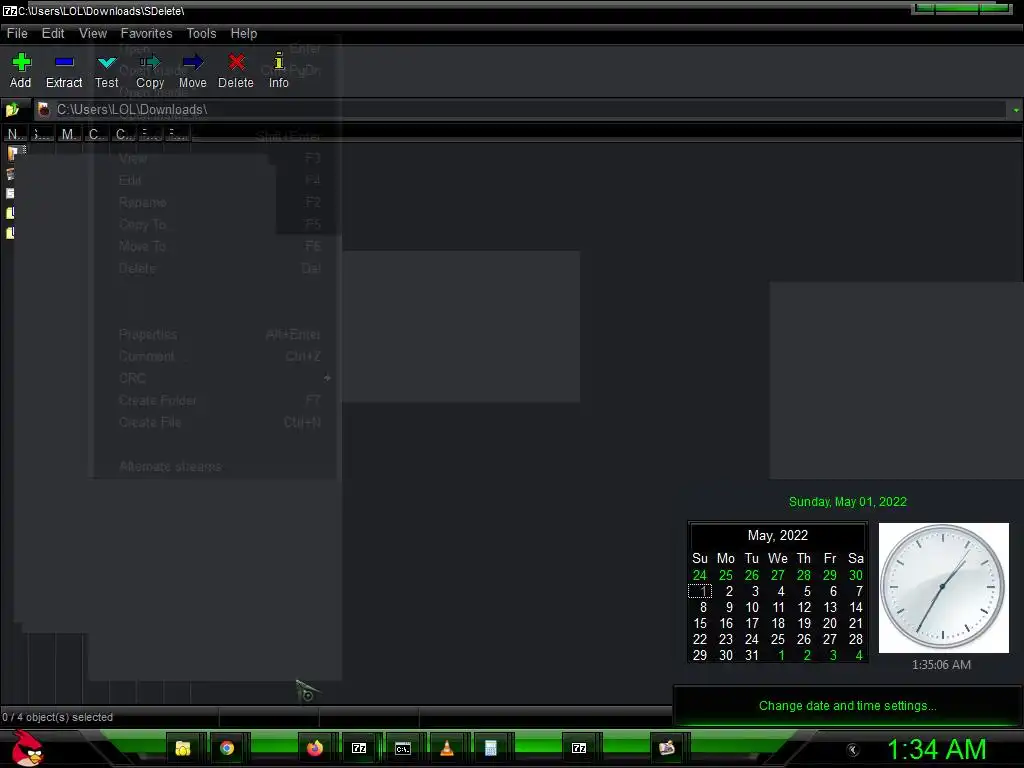The image size is (1024, 768).
Task: Select the fourth item icon in the file list
Action: [x=10, y=213]
